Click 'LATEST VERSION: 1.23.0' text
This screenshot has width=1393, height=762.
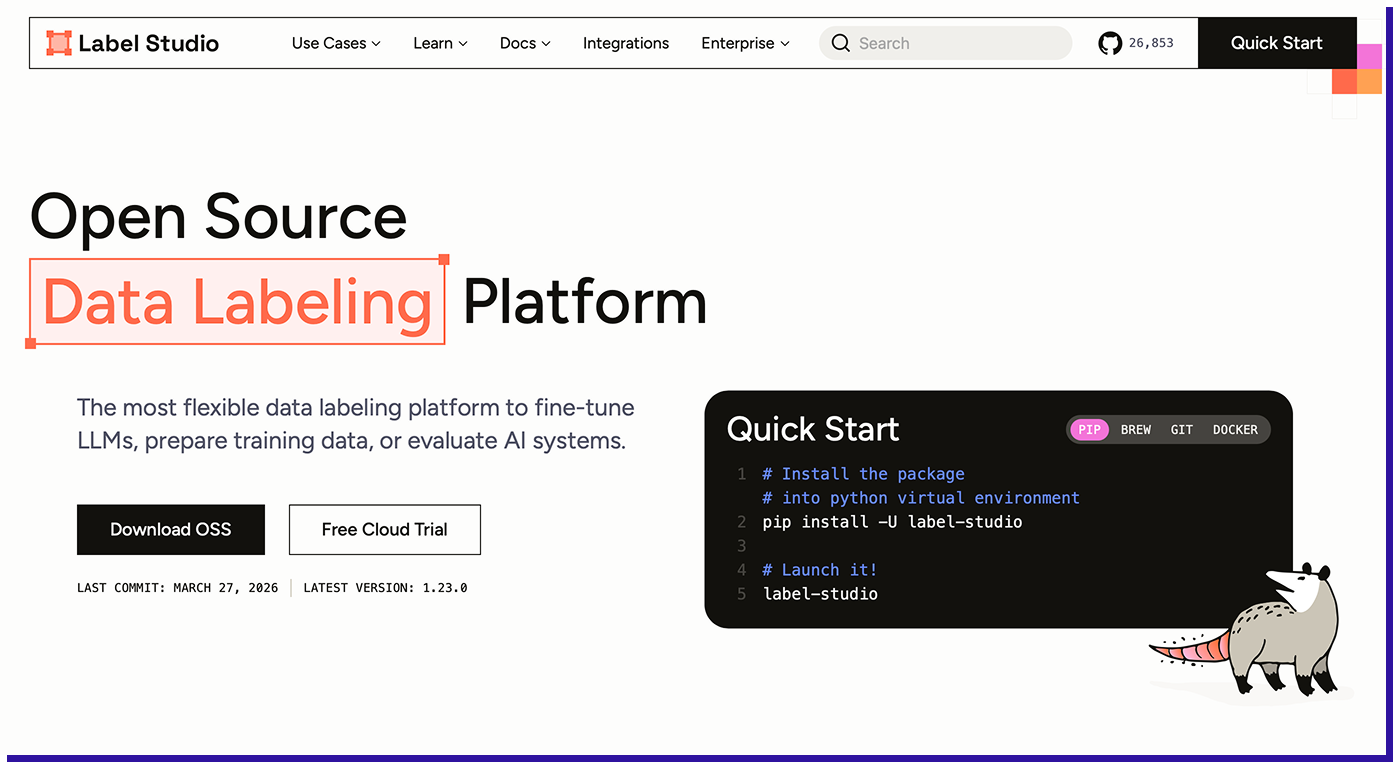385,588
